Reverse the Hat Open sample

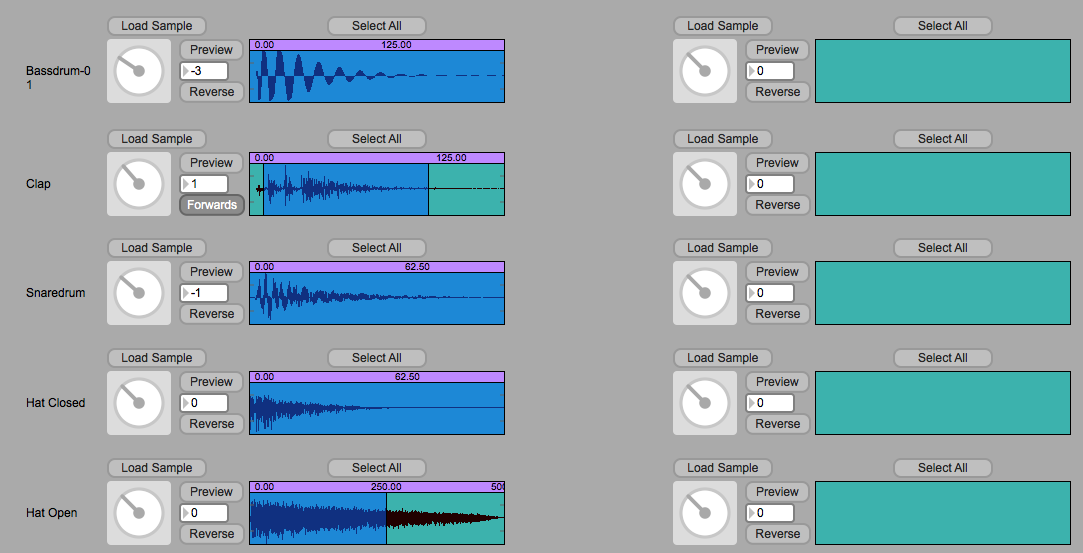[211, 534]
